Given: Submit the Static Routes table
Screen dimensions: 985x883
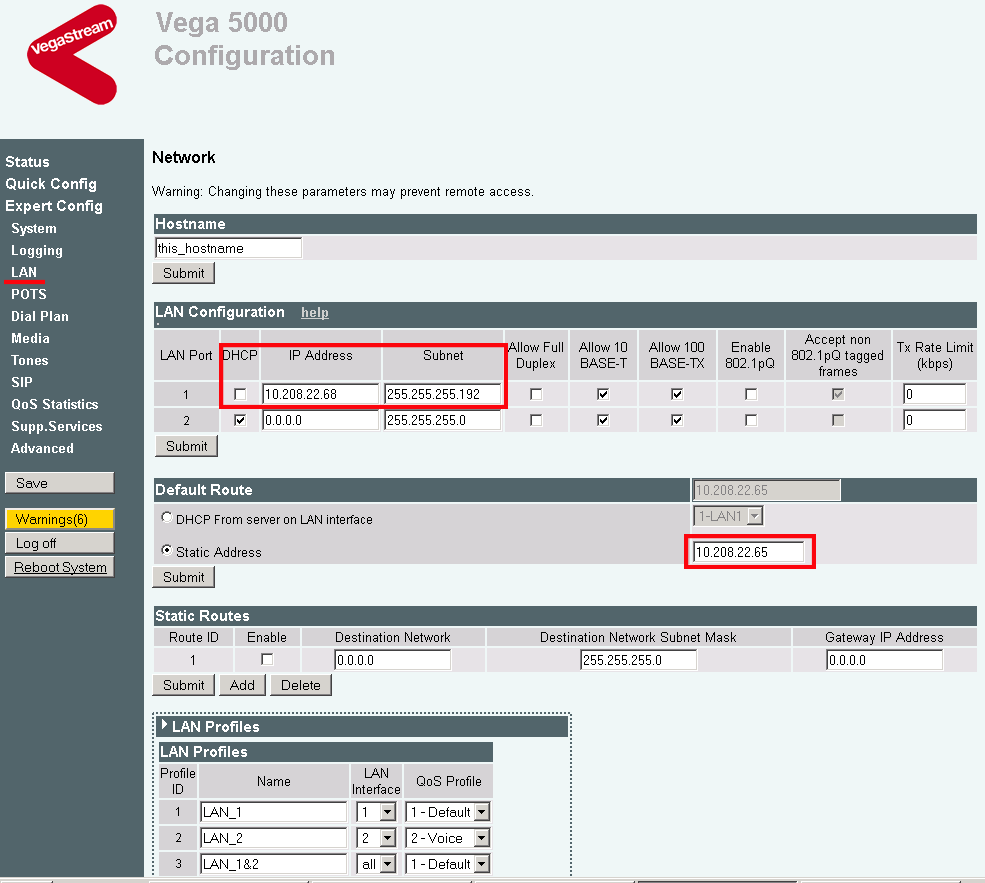Looking at the screenshot, I should [183, 685].
